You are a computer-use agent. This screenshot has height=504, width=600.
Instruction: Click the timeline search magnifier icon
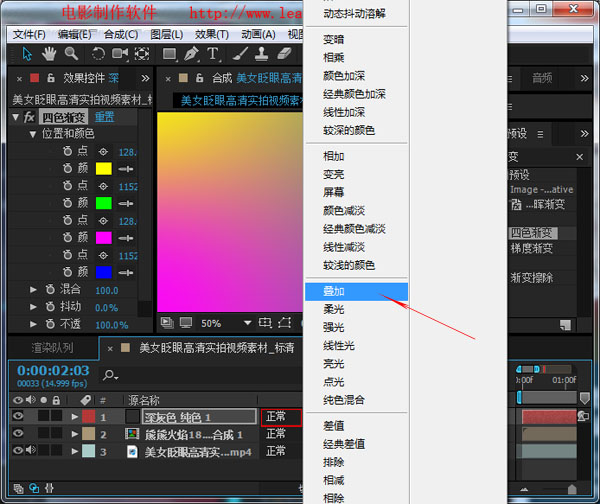(x=109, y=375)
